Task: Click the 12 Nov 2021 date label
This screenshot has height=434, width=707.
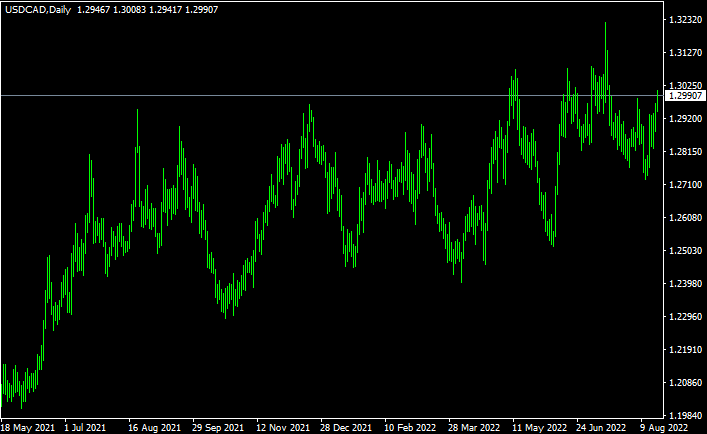Action: tap(283, 427)
